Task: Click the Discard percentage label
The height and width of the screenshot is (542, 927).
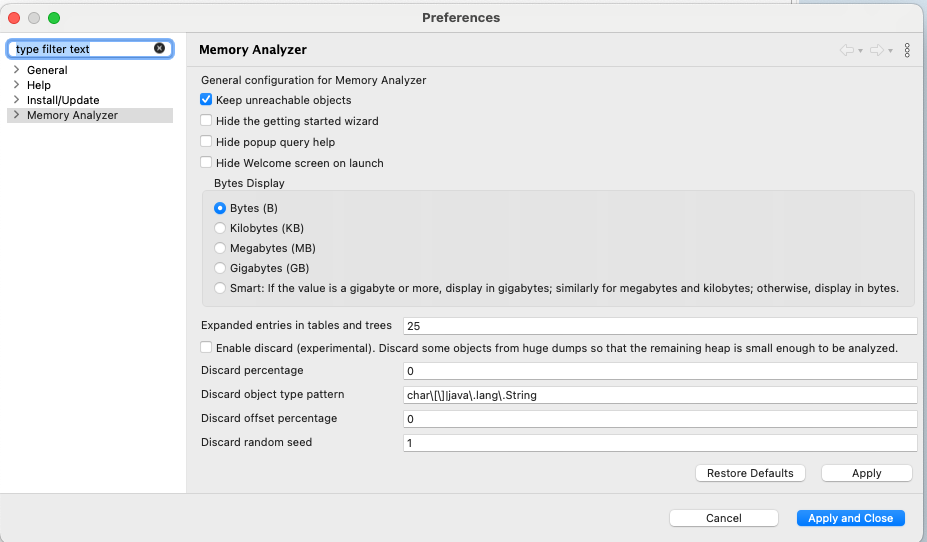Action: 252,370
